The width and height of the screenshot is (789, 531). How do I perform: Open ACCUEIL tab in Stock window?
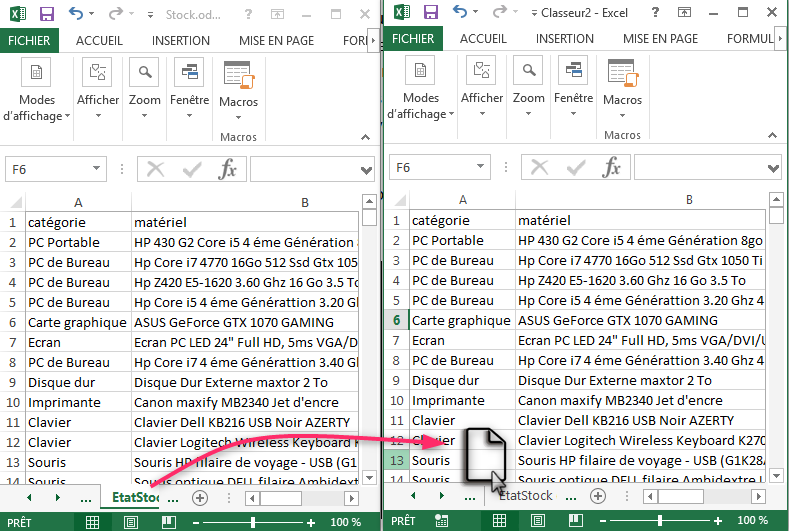tap(99, 41)
